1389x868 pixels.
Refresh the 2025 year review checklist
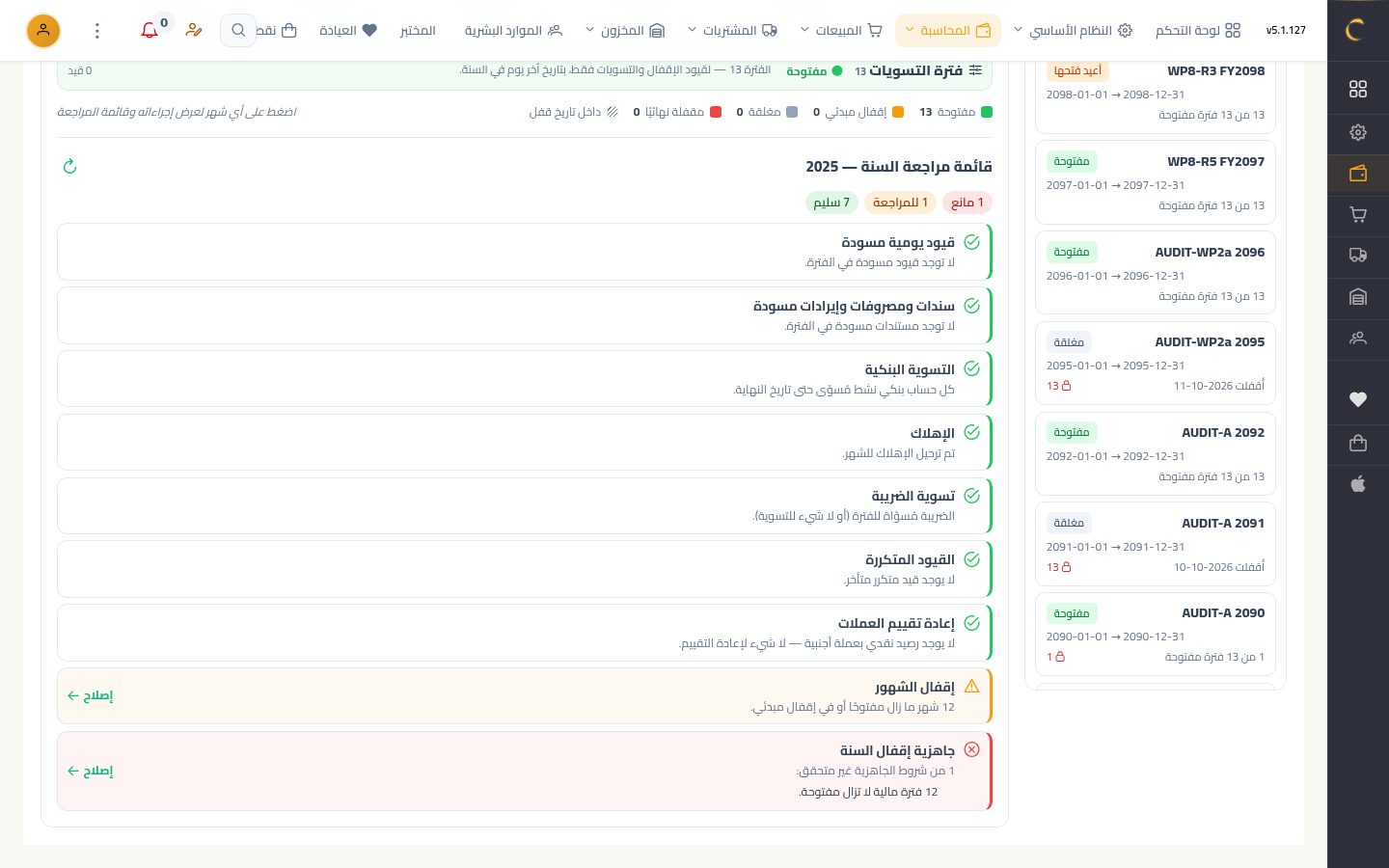coord(69,167)
